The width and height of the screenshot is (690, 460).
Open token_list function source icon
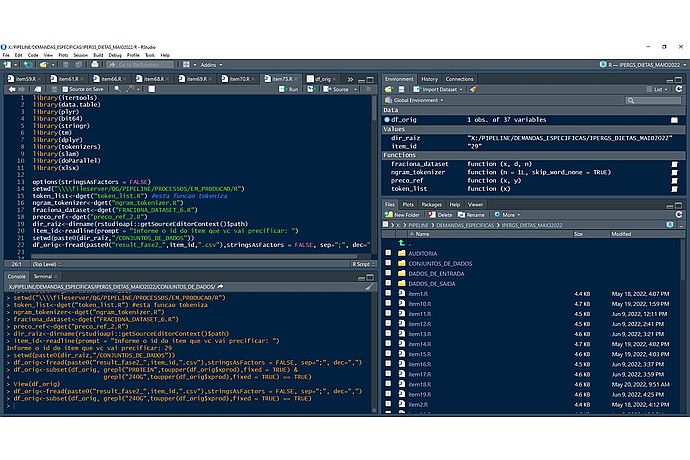click(x=674, y=189)
